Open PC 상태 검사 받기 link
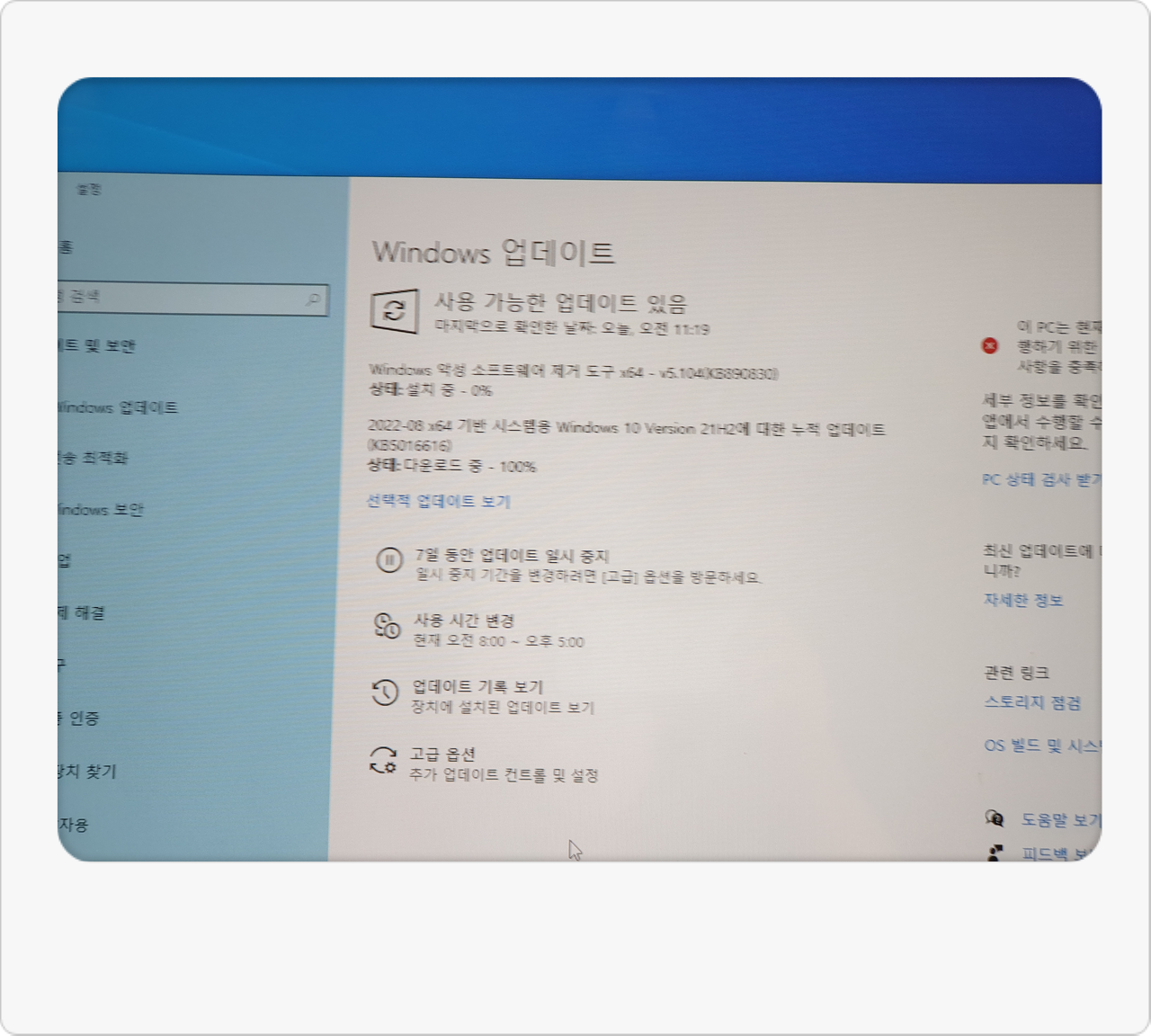Screen dimensions: 1151x1036 (1041, 479)
